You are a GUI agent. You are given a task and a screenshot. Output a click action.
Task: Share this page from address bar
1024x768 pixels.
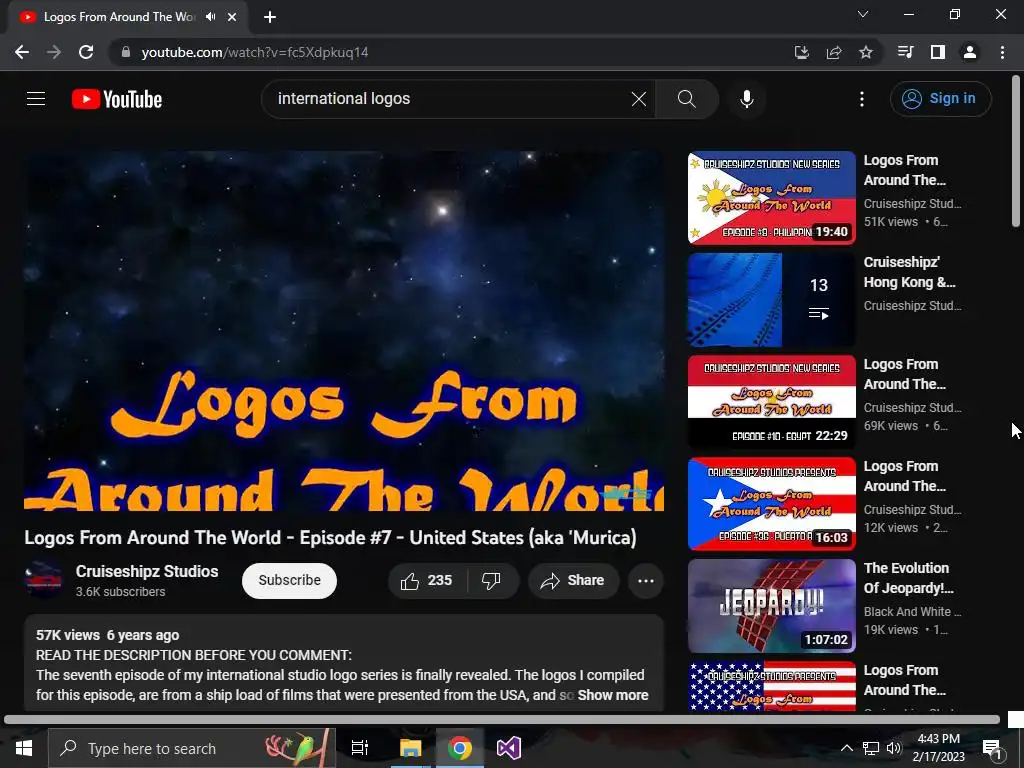[834, 52]
